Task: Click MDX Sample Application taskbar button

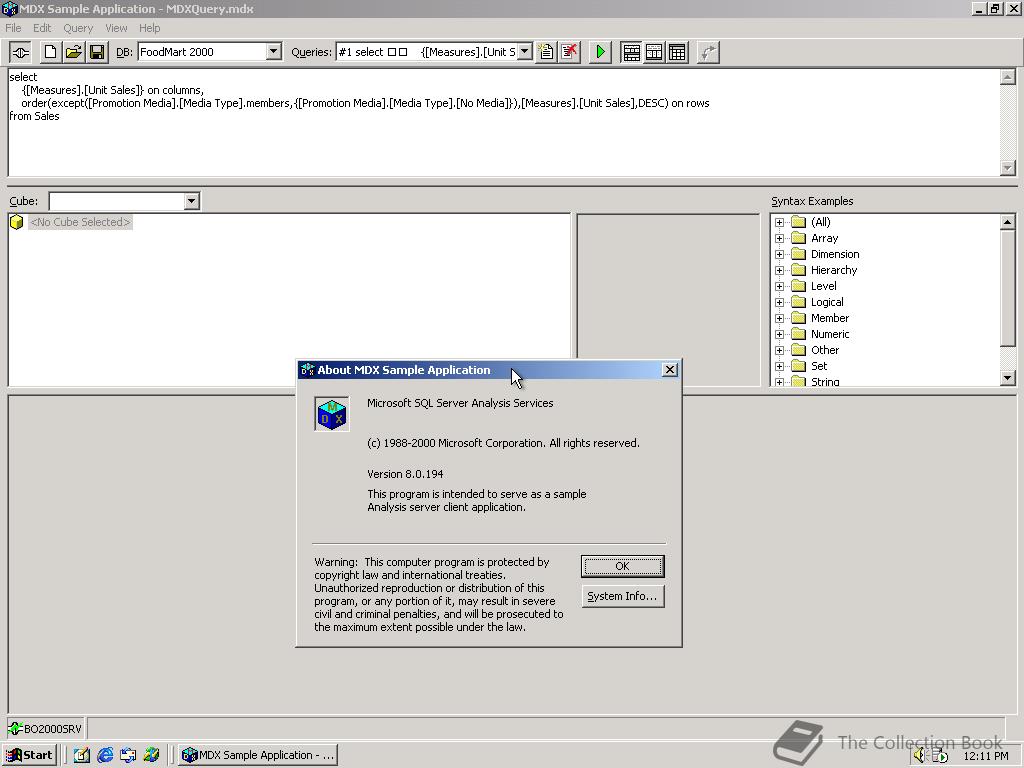Action: click(x=258, y=755)
